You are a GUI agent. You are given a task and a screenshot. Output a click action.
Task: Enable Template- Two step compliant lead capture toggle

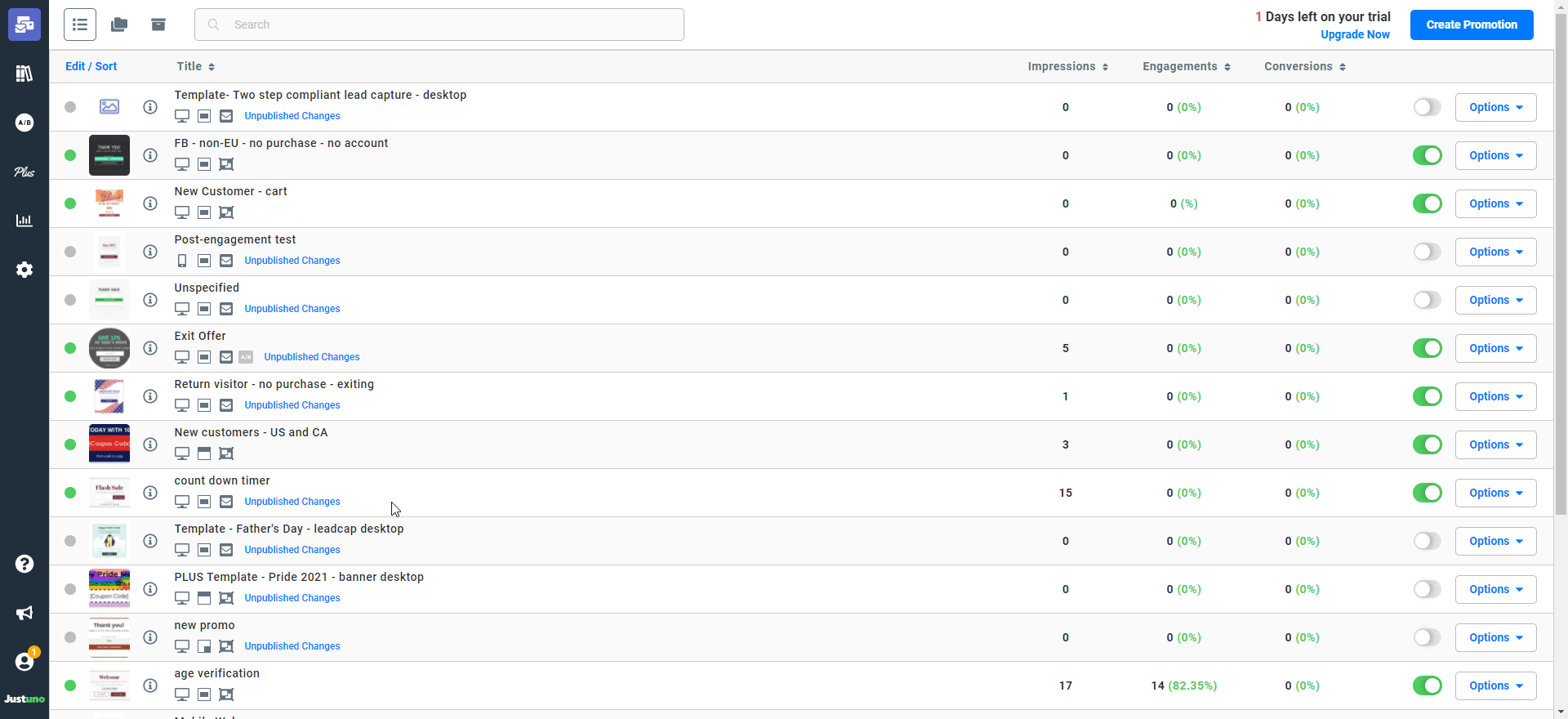tap(1428, 107)
